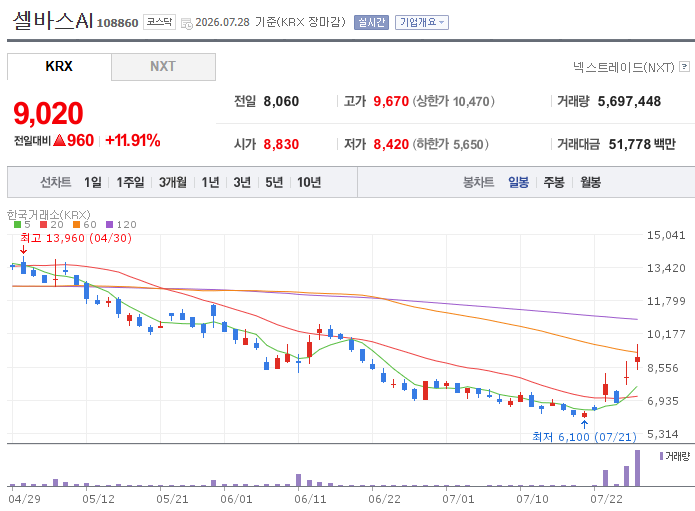This screenshot has height=511, width=695.
Task: Switch to the NXT tab
Action: tap(163, 66)
